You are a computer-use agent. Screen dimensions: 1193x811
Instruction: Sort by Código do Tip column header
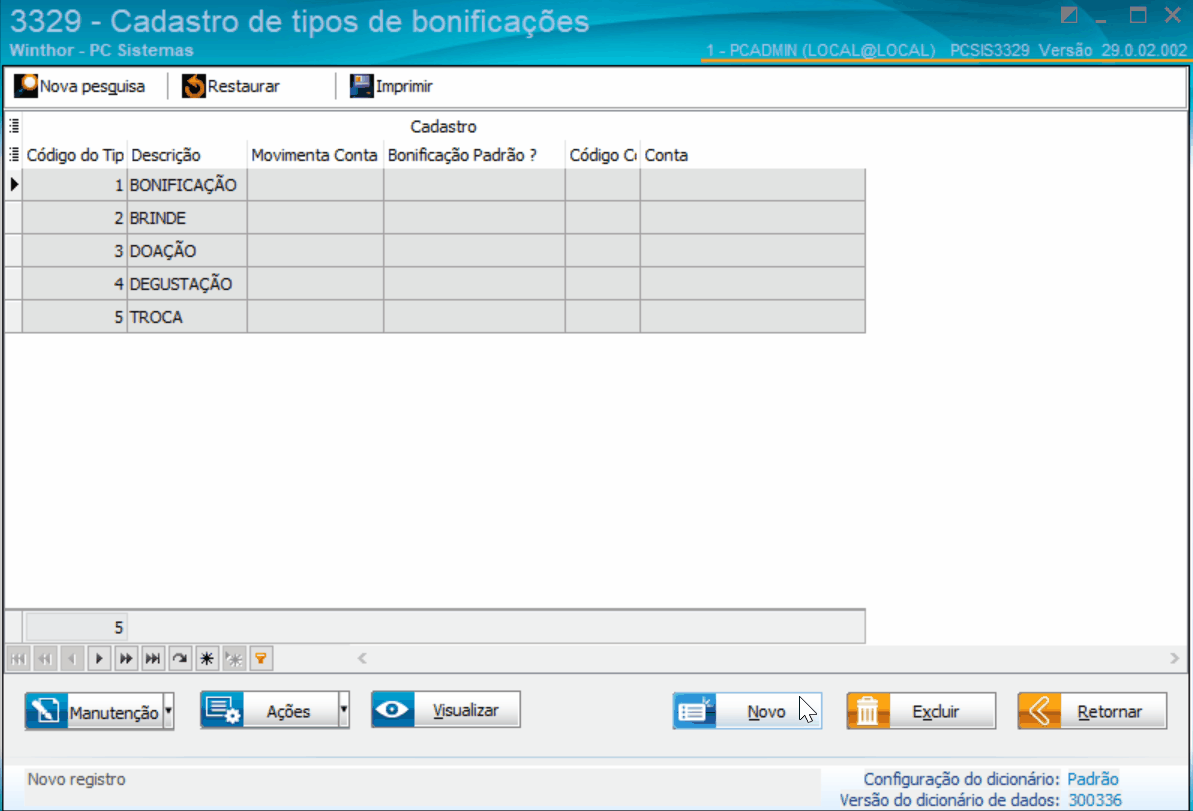[75, 155]
